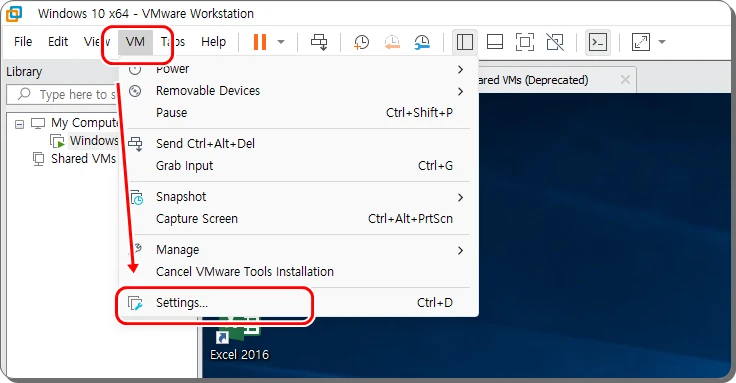Select My Computer in the library

[84, 123]
